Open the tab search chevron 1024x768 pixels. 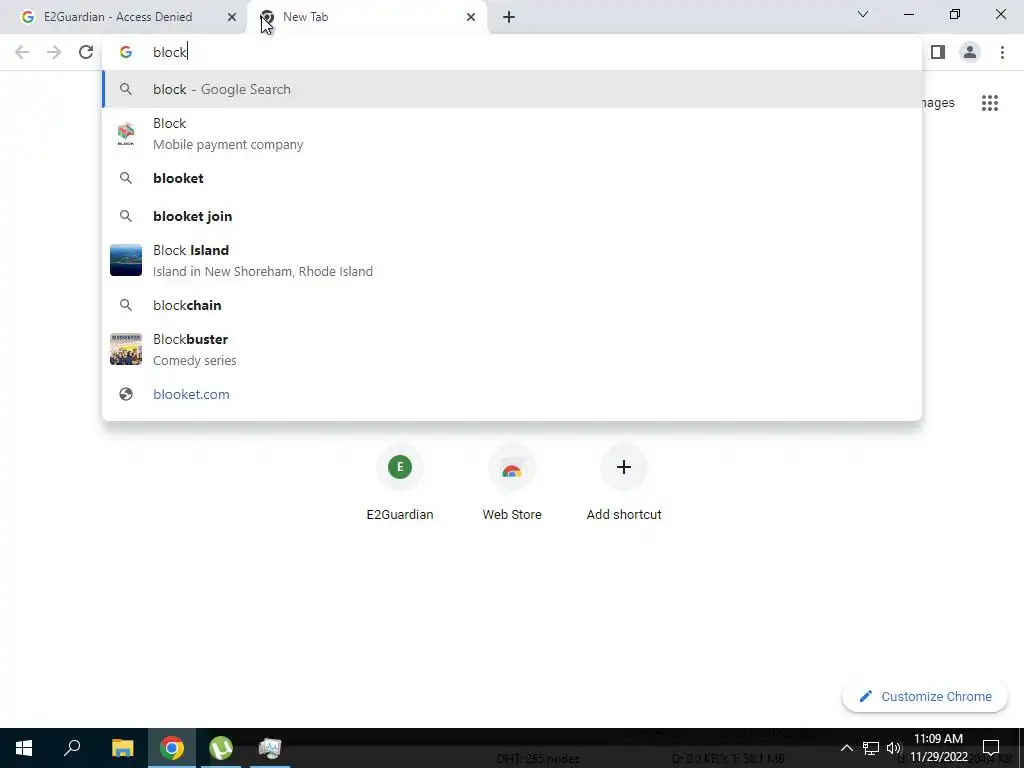(x=863, y=14)
